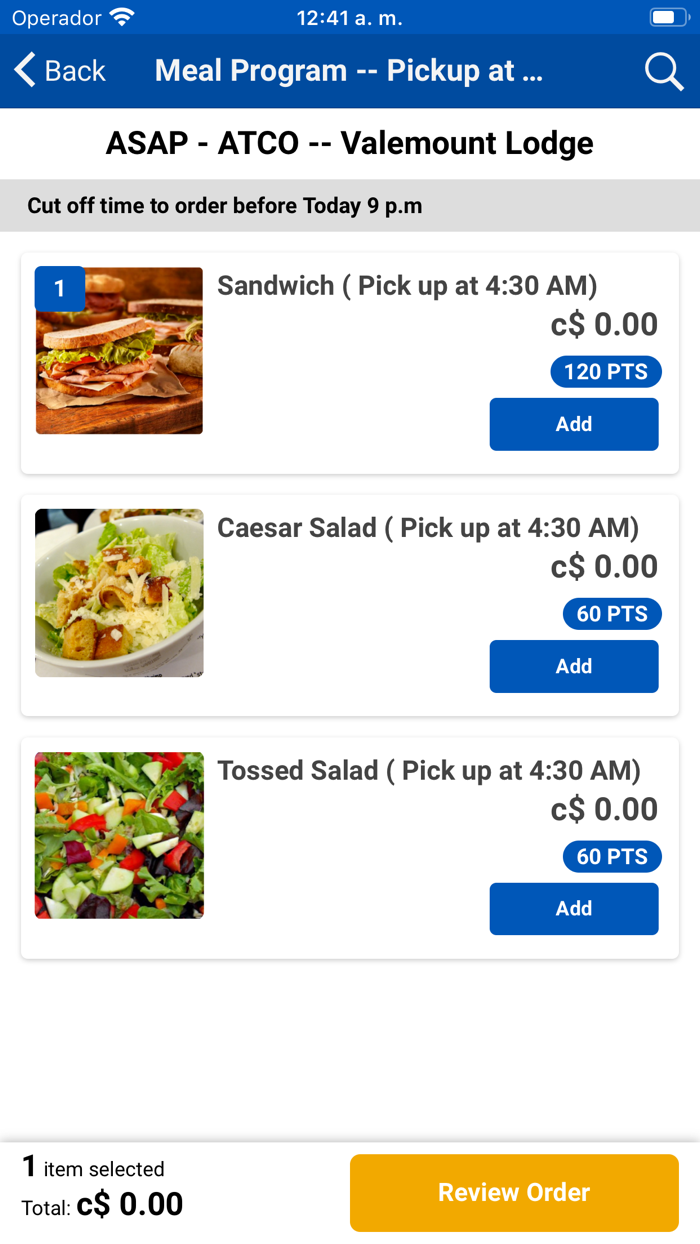Add the Caesar Salad to the order
Viewport: 700px width, 1244px height.
[x=573, y=666]
